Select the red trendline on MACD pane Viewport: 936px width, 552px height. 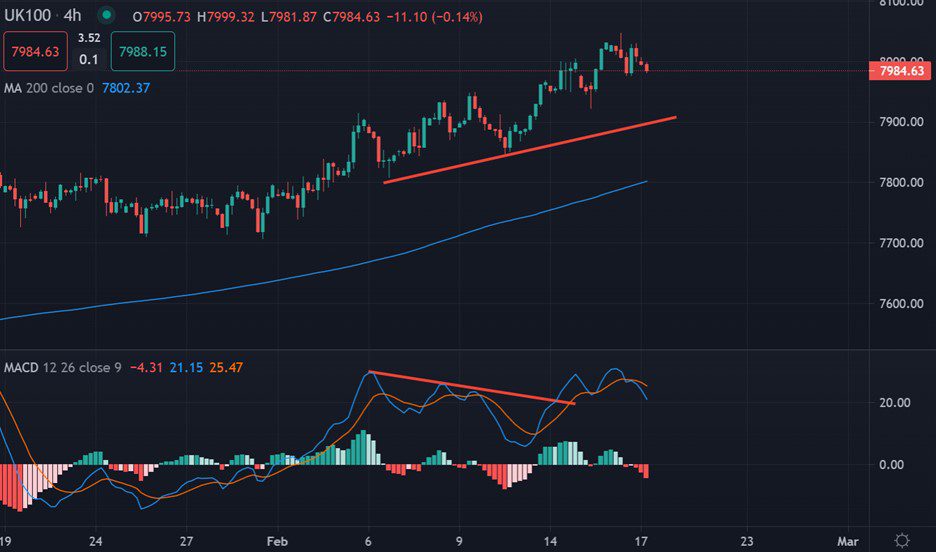(x=470, y=387)
